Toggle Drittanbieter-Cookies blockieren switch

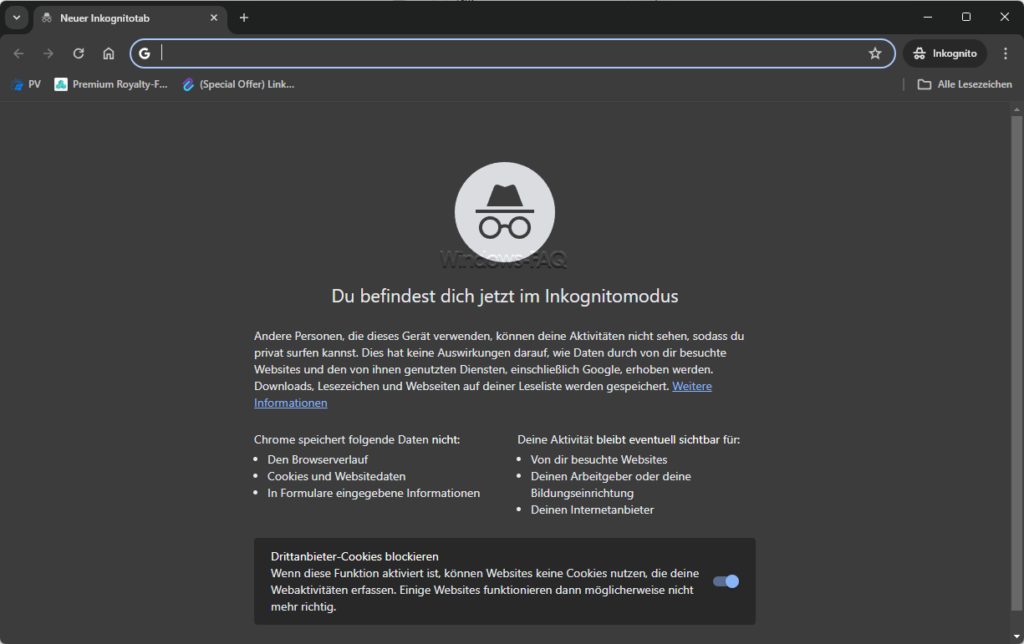726,581
